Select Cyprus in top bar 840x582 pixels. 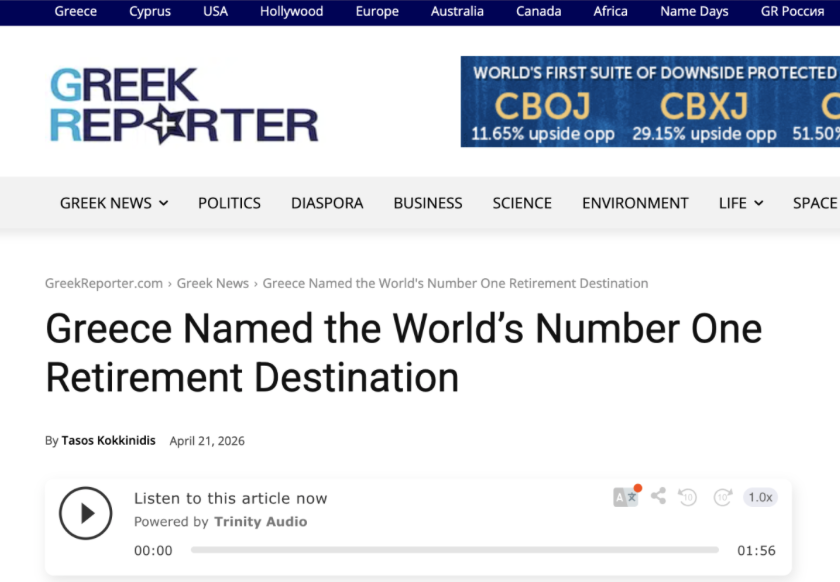150,12
